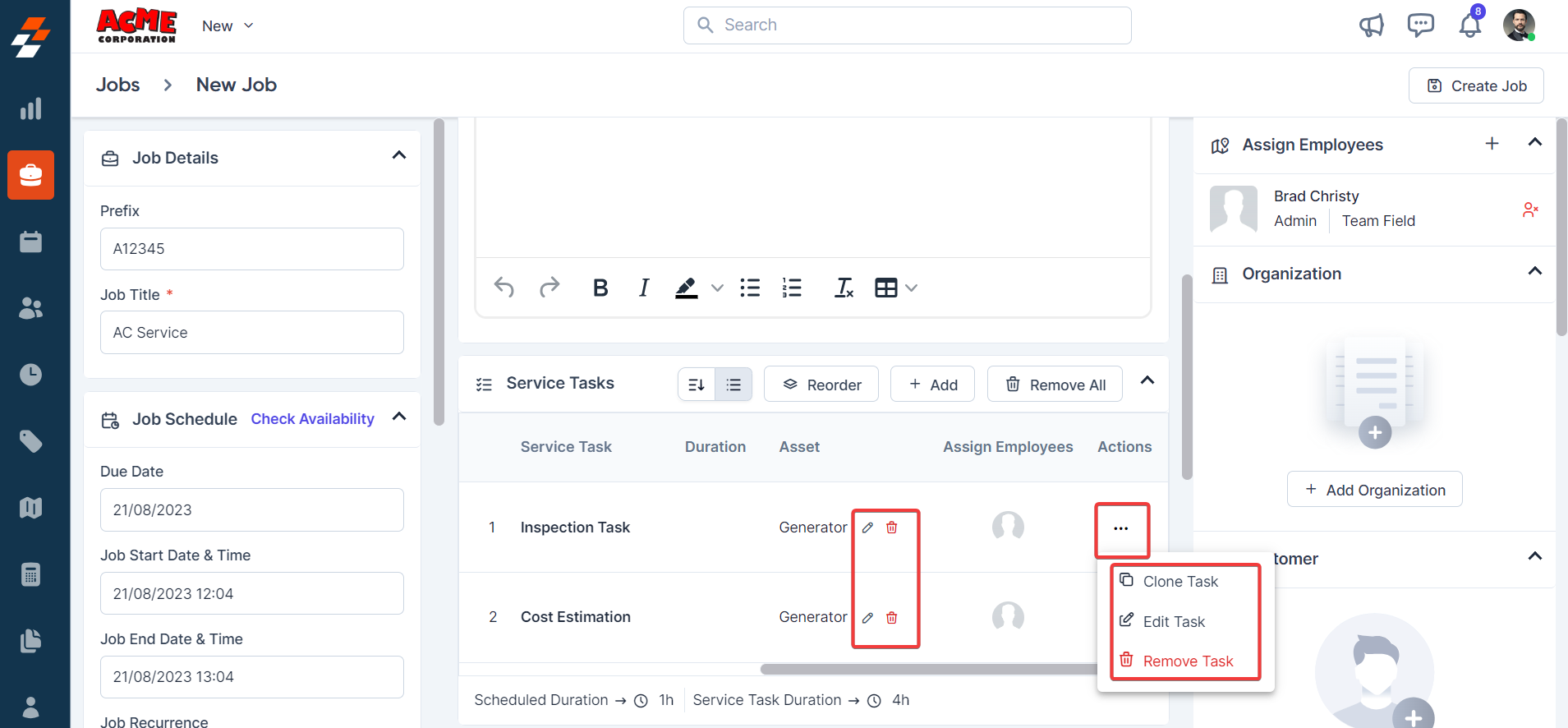Open the chat messages icon
This screenshot has height=728, width=1568.
click(1420, 25)
